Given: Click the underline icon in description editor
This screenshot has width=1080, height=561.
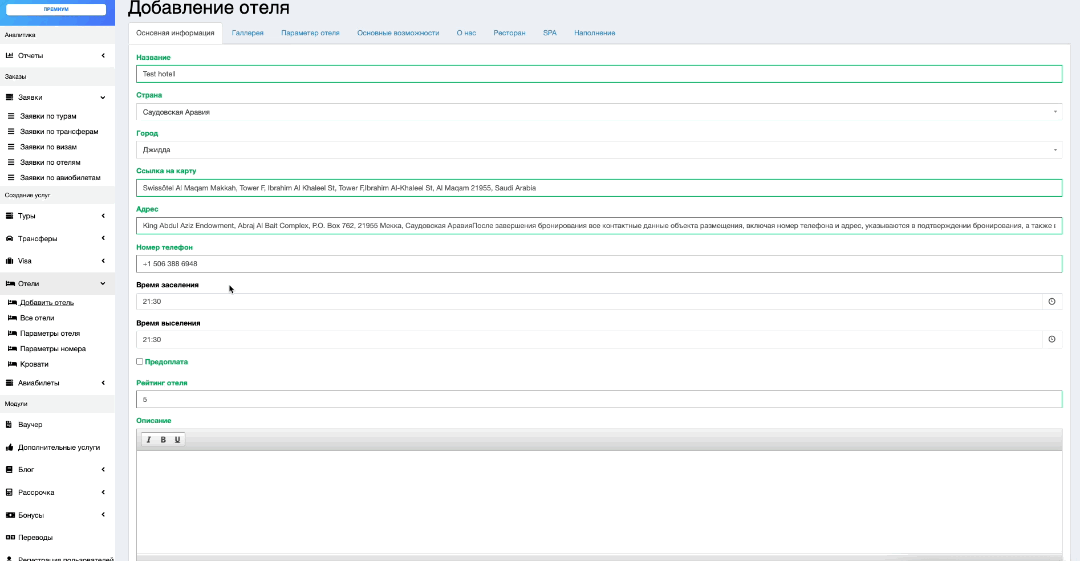Looking at the screenshot, I should pos(177,439).
